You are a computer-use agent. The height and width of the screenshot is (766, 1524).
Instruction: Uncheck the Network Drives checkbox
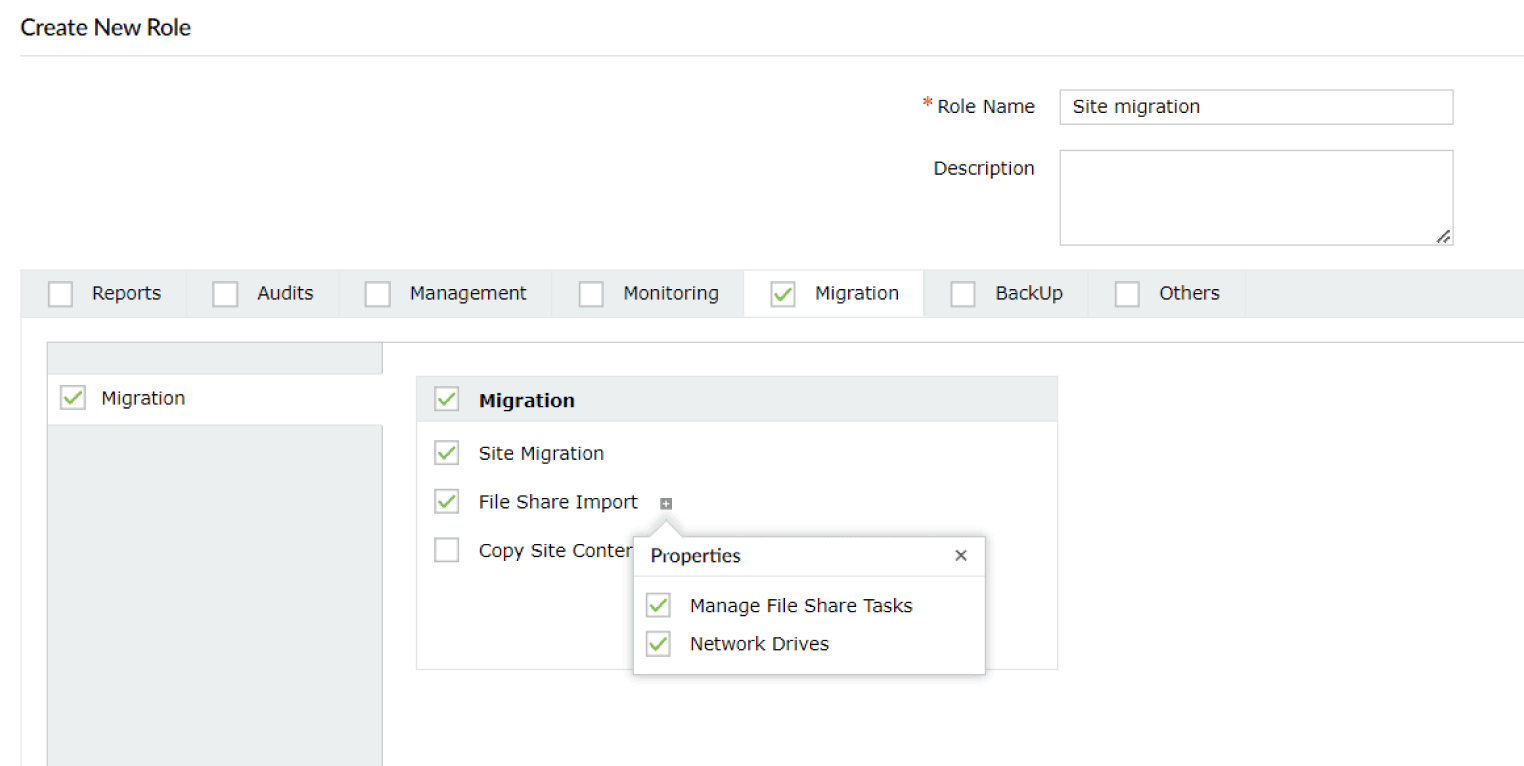pos(658,644)
